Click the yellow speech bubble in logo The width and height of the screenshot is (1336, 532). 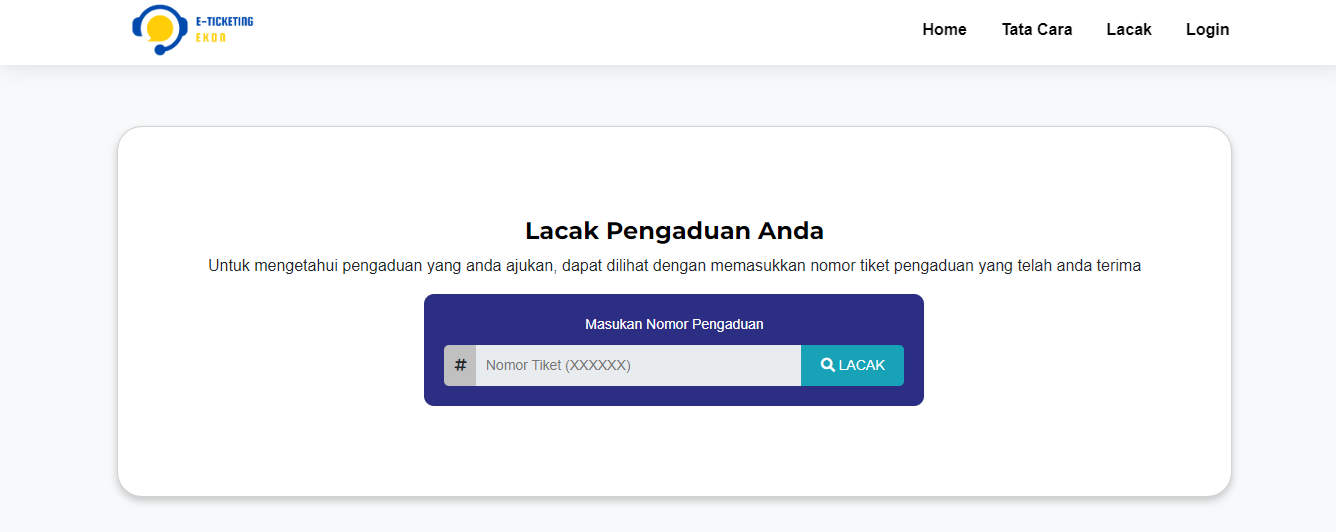(x=159, y=29)
